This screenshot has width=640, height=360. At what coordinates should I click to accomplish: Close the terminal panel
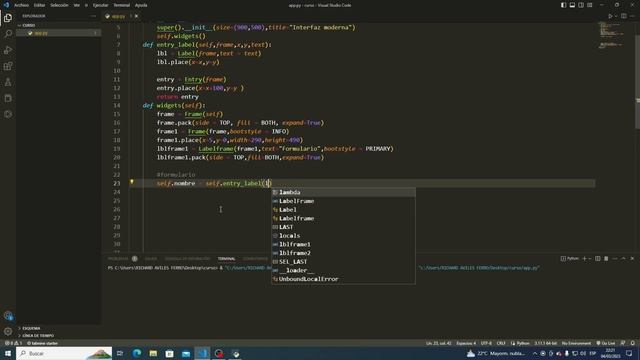pos(632,258)
